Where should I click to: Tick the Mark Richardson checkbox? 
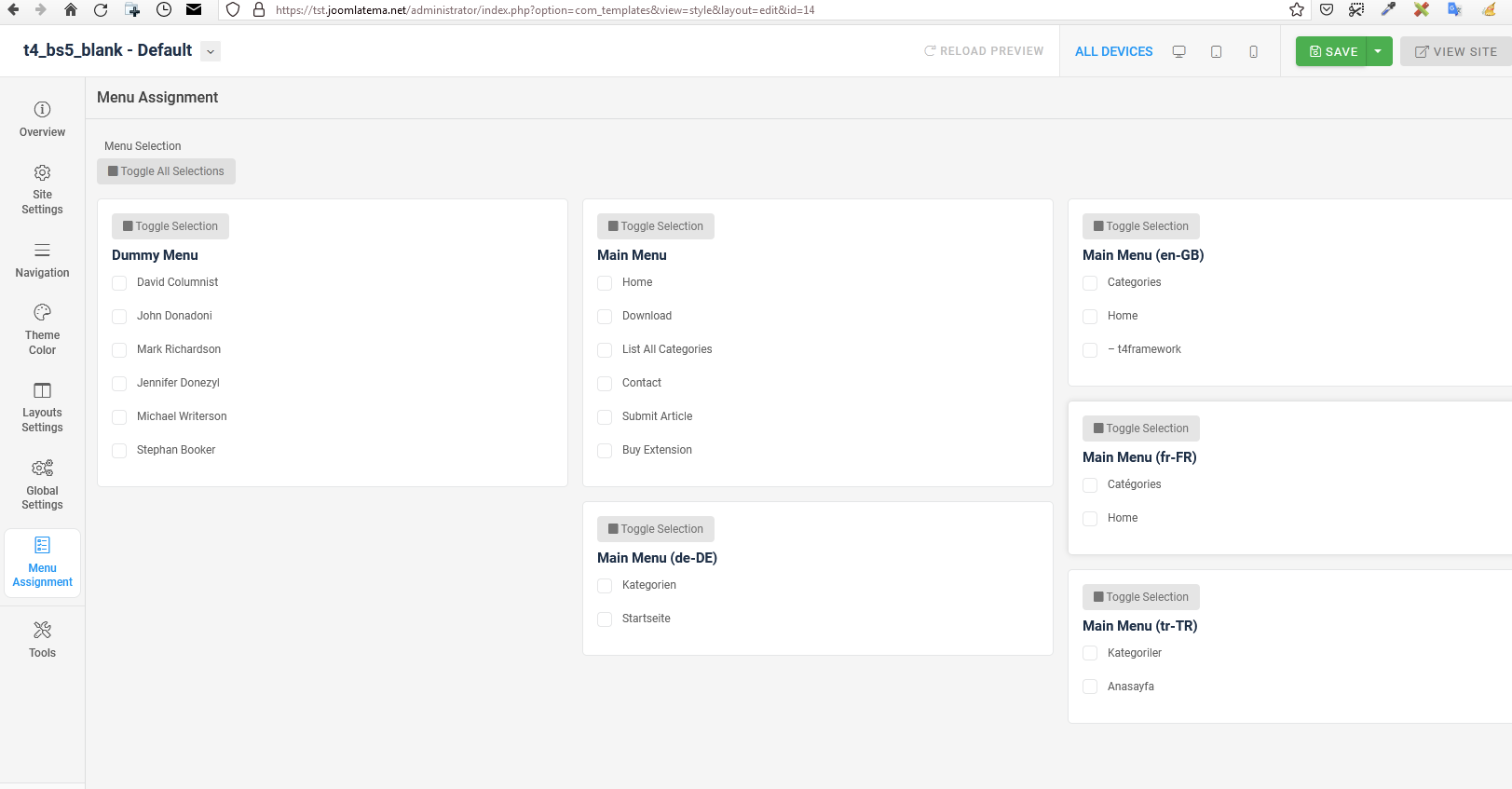pyautogui.click(x=119, y=350)
